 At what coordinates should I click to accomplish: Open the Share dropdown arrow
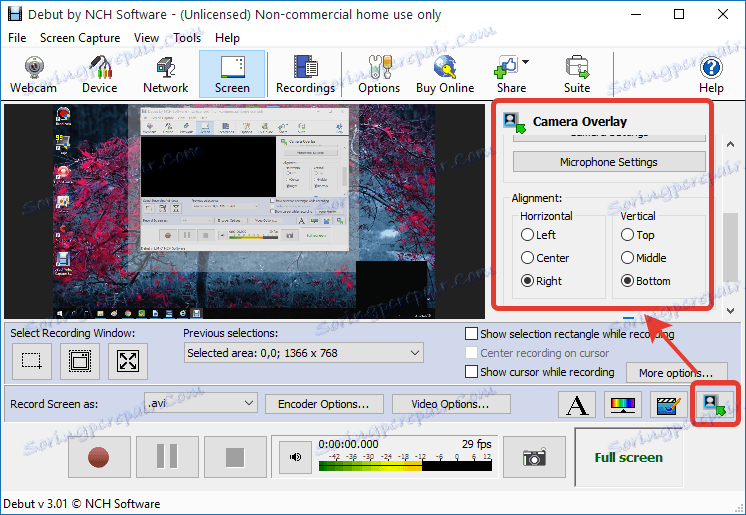tap(526, 62)
